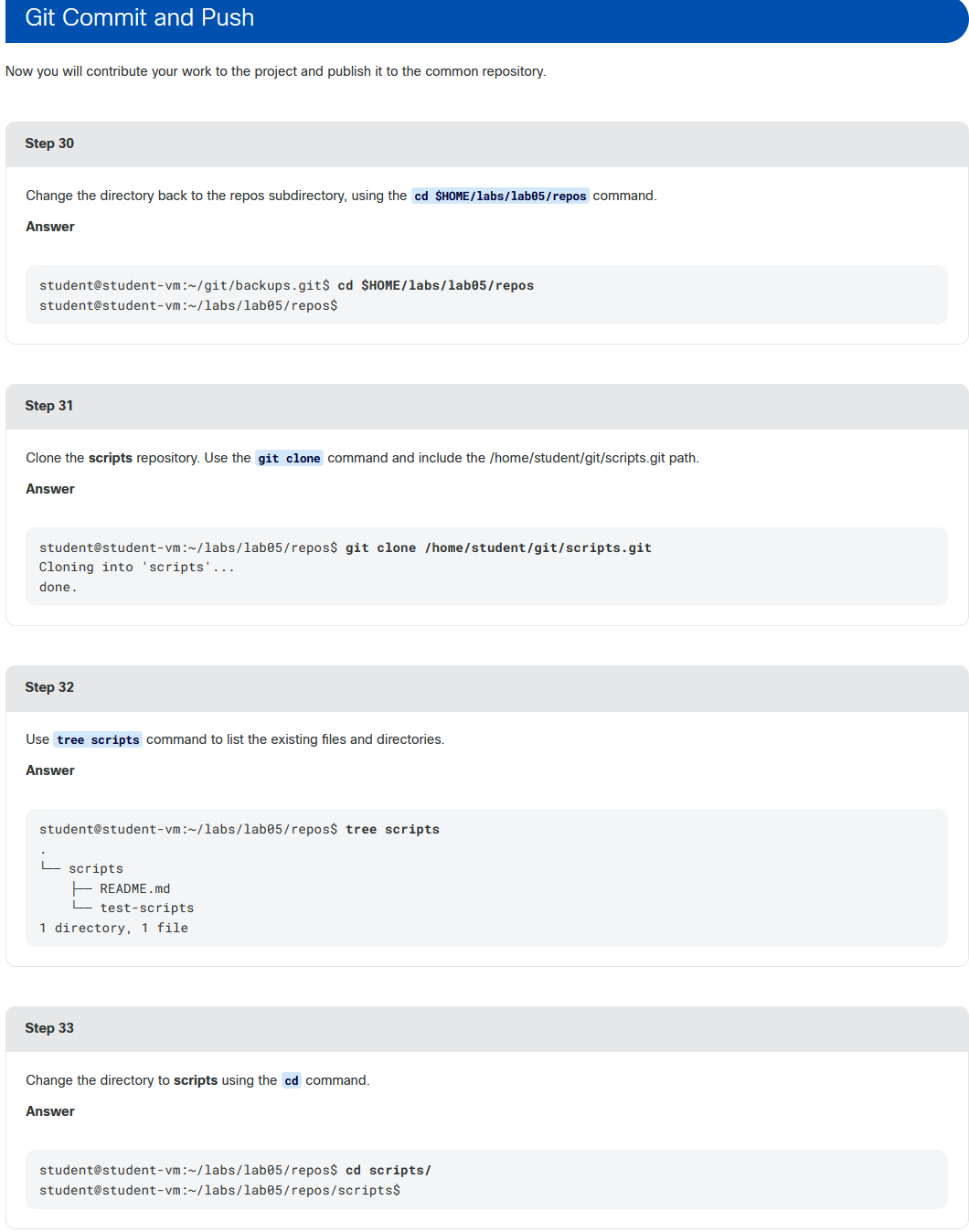This screenshot has height=1232, width=969.
Task: Click the git clone inline code snippet
Action: click(x=289, y=458)
